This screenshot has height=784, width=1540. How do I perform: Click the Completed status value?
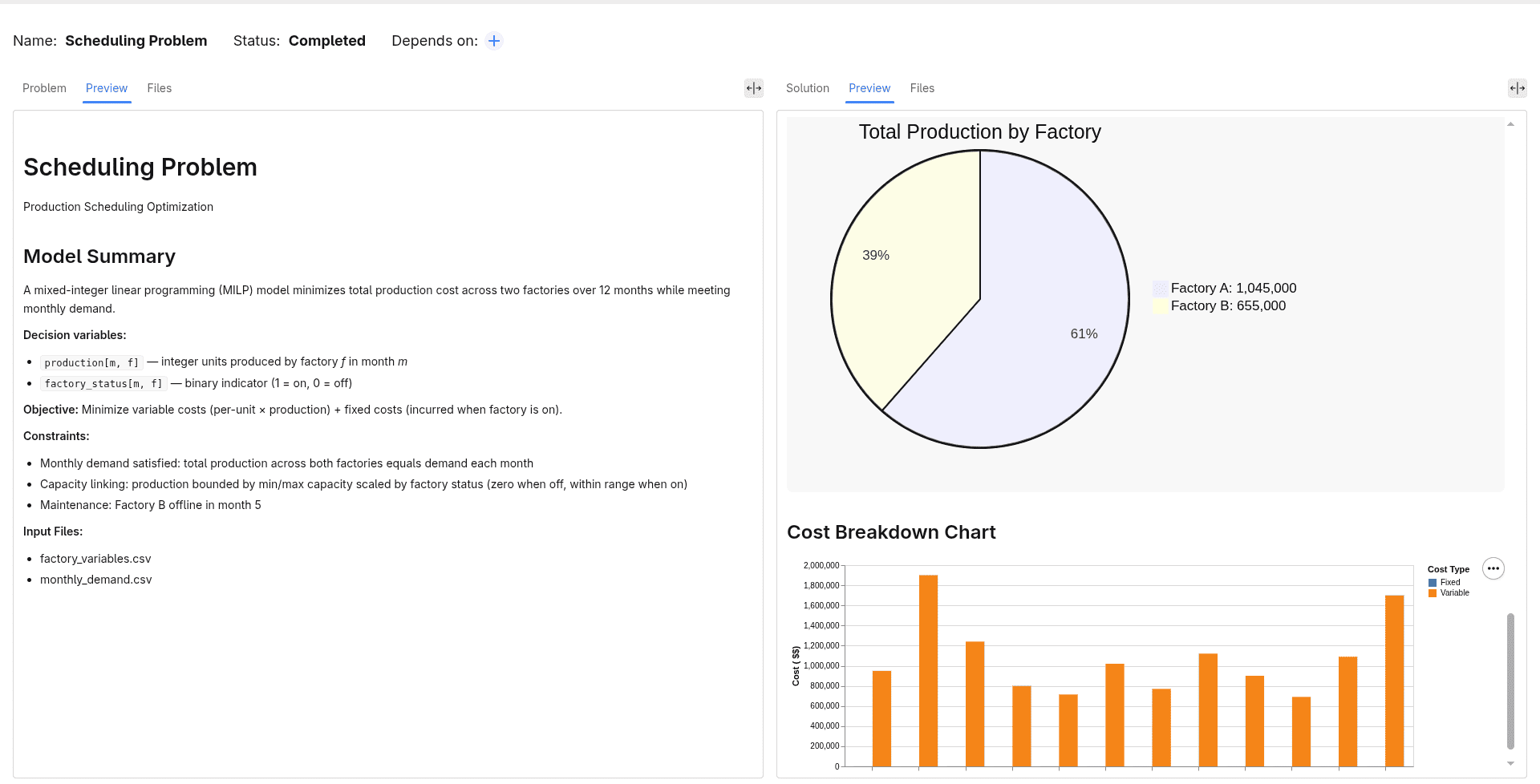tap(327, 41)
